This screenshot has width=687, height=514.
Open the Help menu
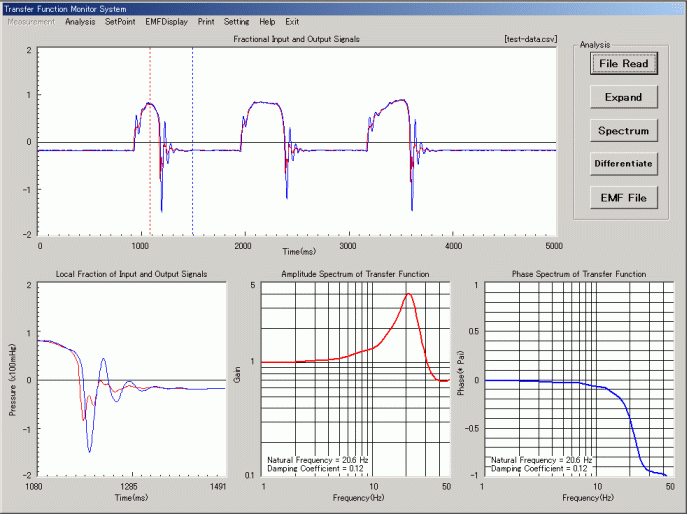(x=267, y=21)
